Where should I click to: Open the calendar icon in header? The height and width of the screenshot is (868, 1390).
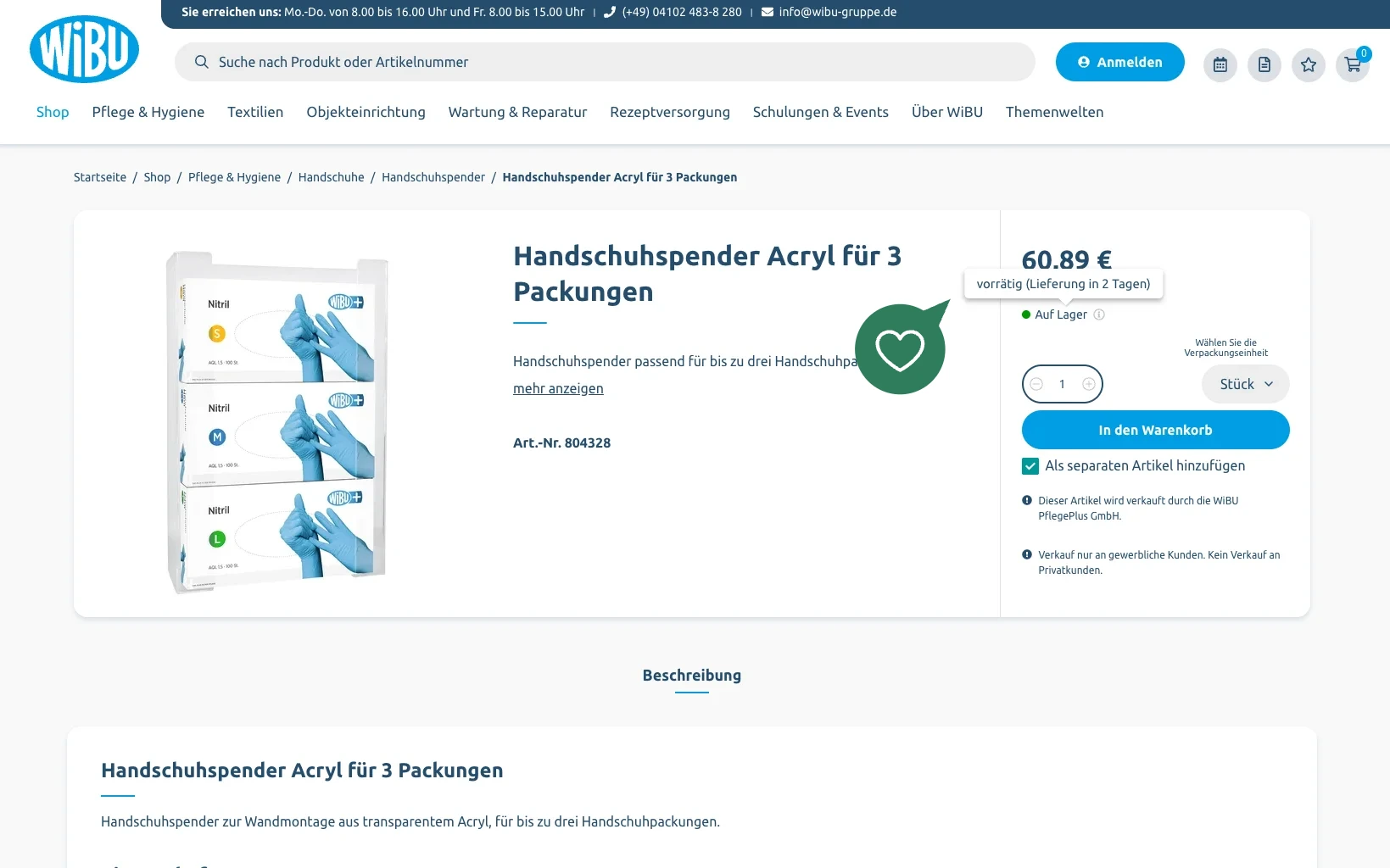[x=1220, y=64]
